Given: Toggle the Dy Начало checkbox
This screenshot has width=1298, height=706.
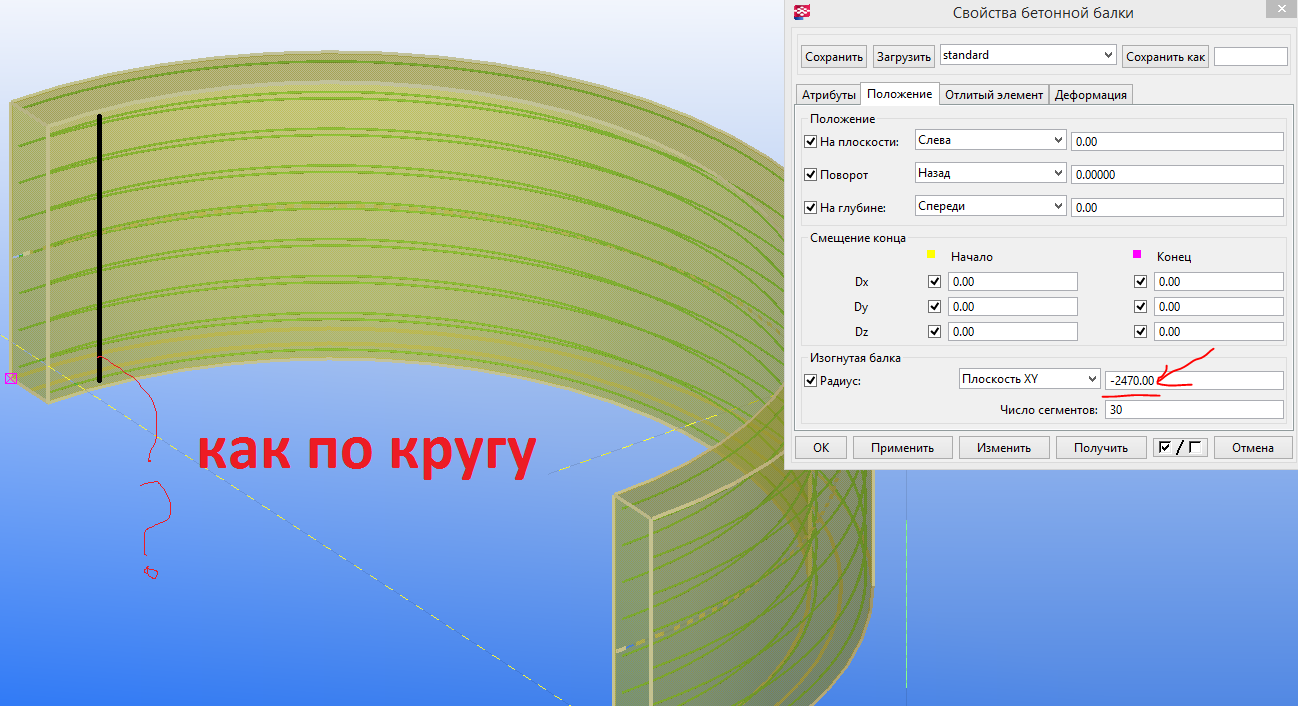Looking at the screenshot, I should pos(935,307).
